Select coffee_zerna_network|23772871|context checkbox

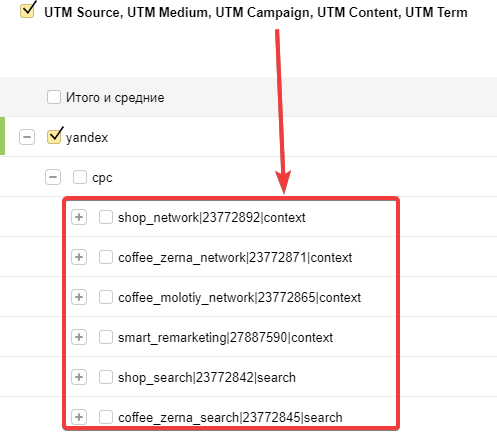coord(106,257)
